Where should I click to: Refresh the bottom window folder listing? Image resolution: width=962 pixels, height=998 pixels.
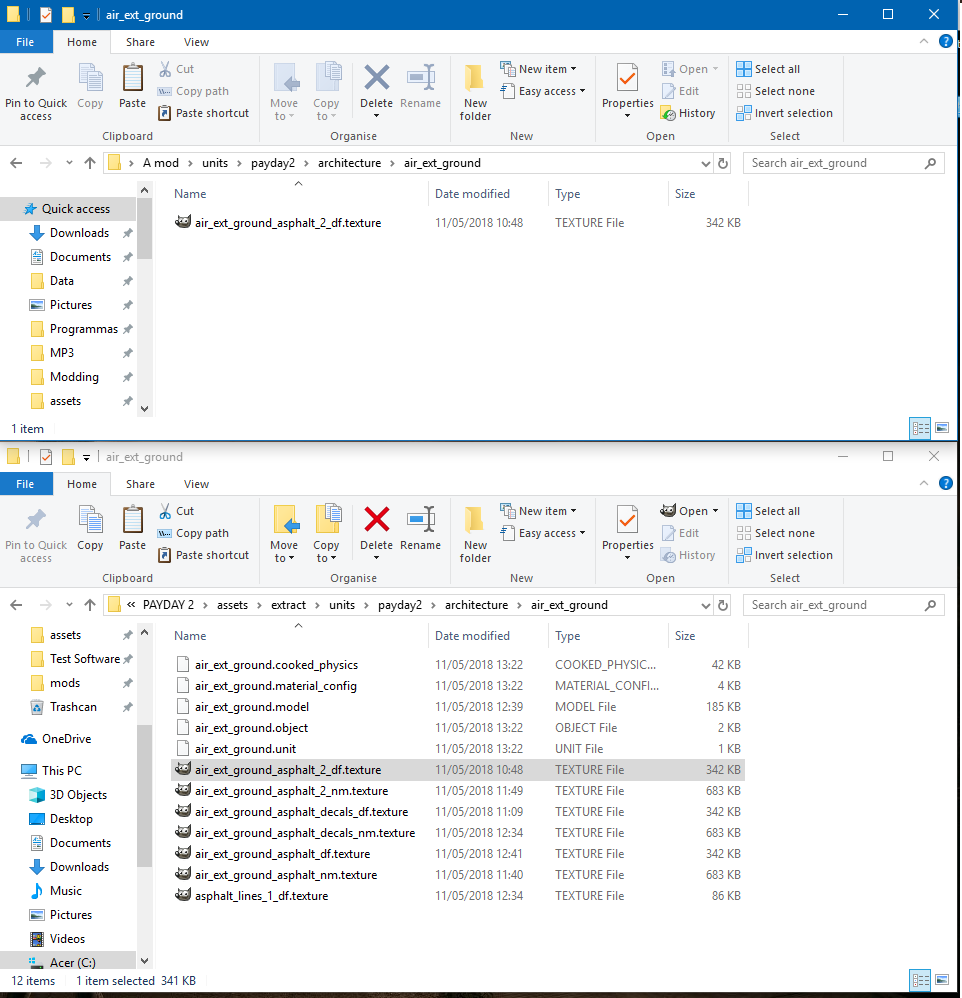[x=723, y=605]
